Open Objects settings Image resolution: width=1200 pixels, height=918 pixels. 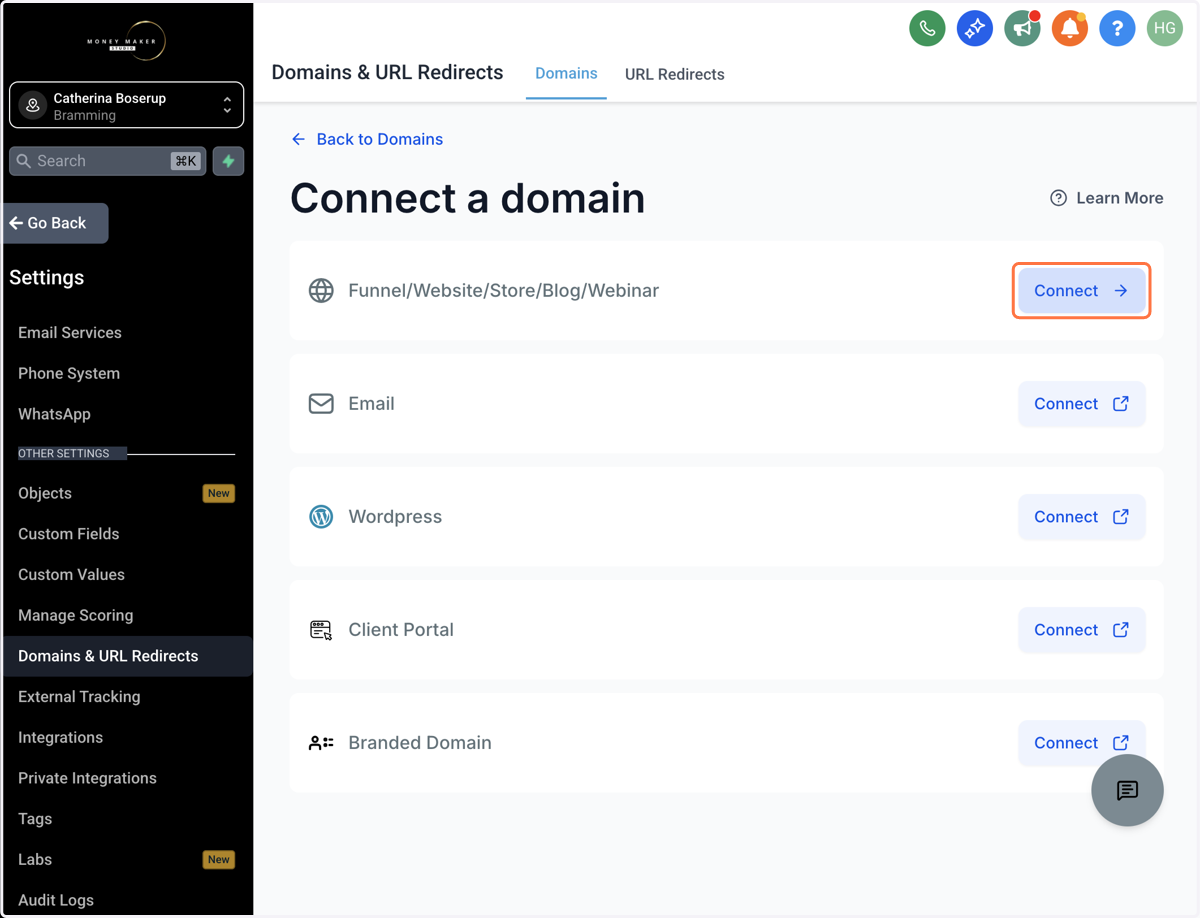45,493
